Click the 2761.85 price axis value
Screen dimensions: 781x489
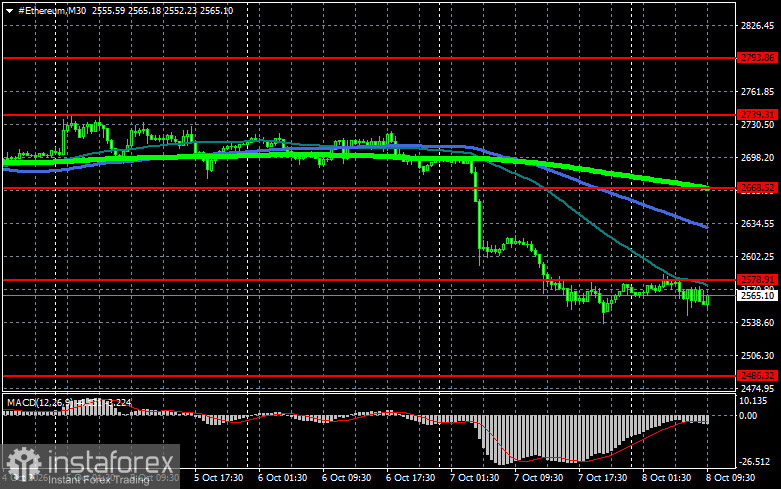click(758, 92)
